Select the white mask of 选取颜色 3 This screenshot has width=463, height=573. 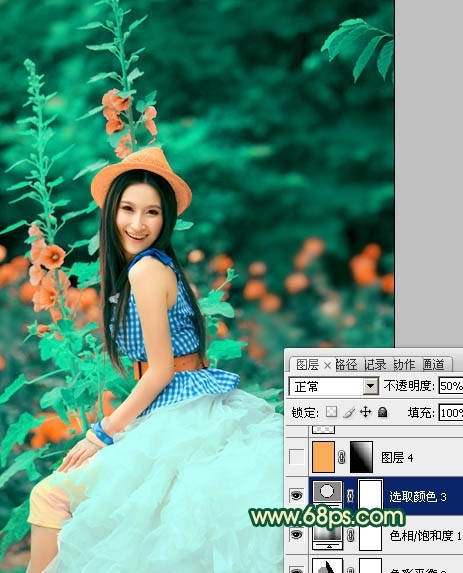click(370, 495)
